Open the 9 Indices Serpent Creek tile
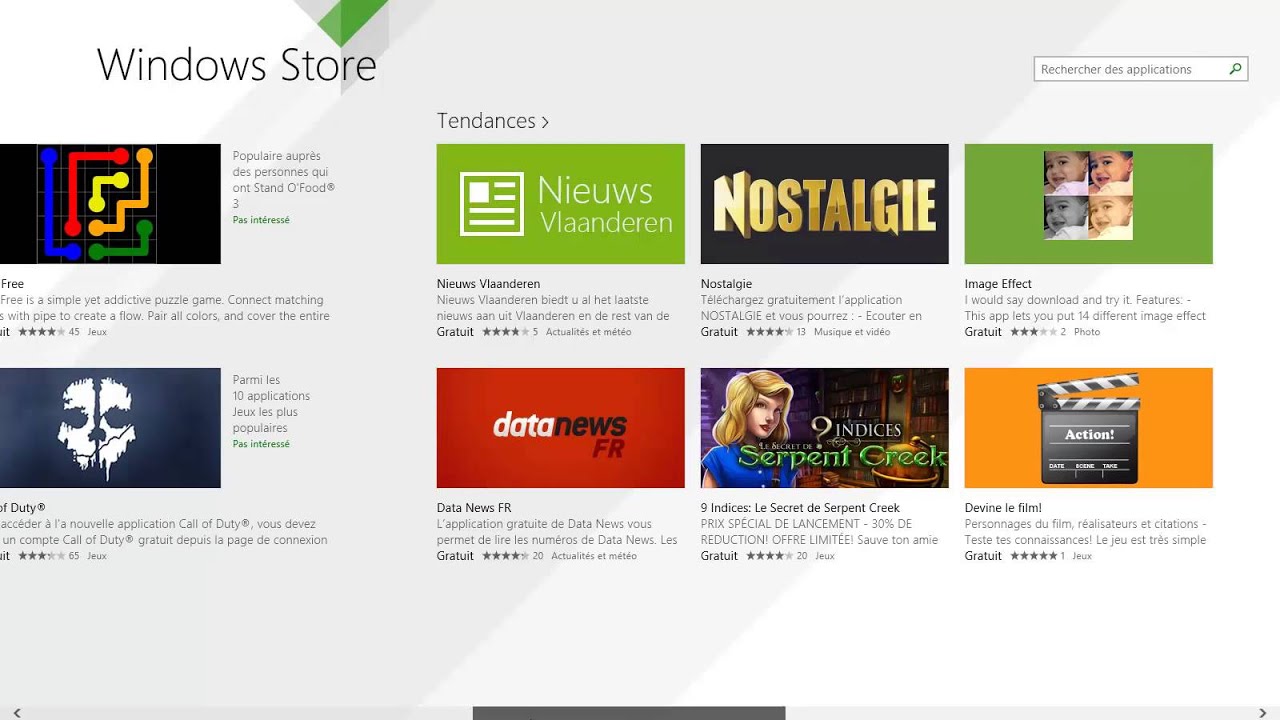Image resolution: width=1280 pixels, height=720 pixels. tap(825, 428)
